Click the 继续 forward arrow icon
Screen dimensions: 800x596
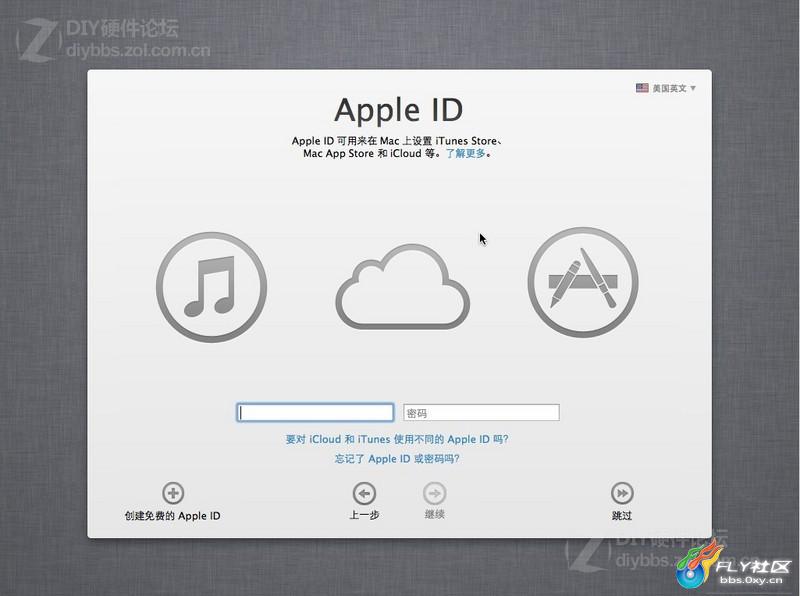tap(435, 493)
